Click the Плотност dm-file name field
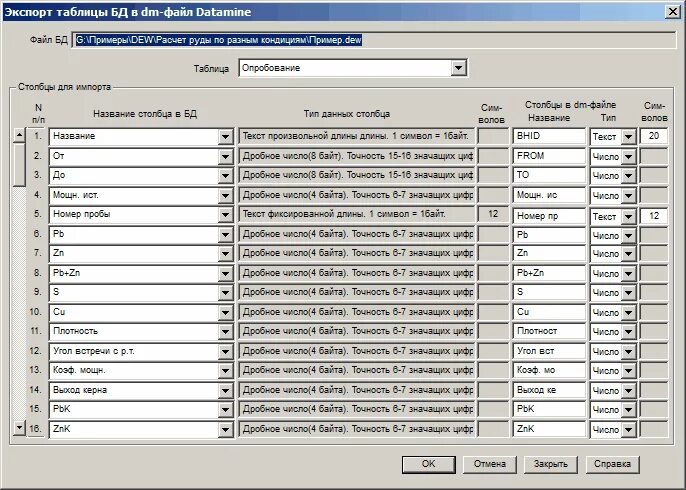 (x=549, y=331)
